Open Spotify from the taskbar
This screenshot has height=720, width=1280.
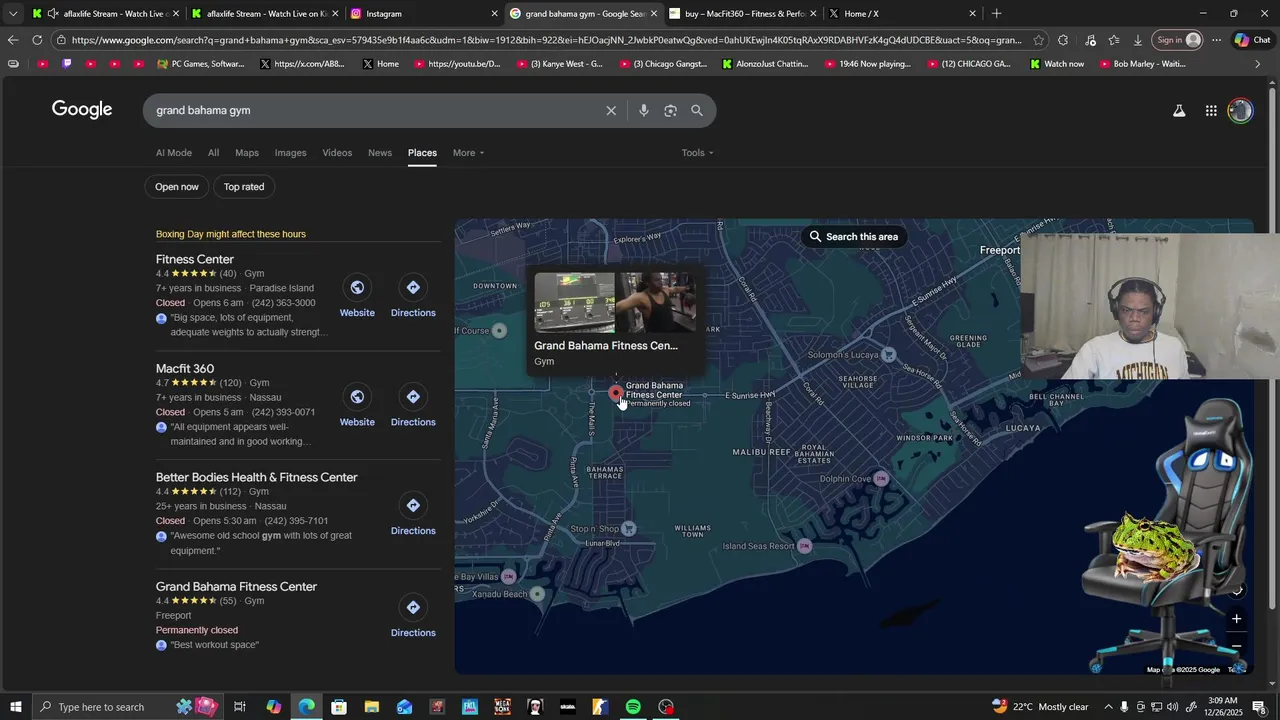633,707
